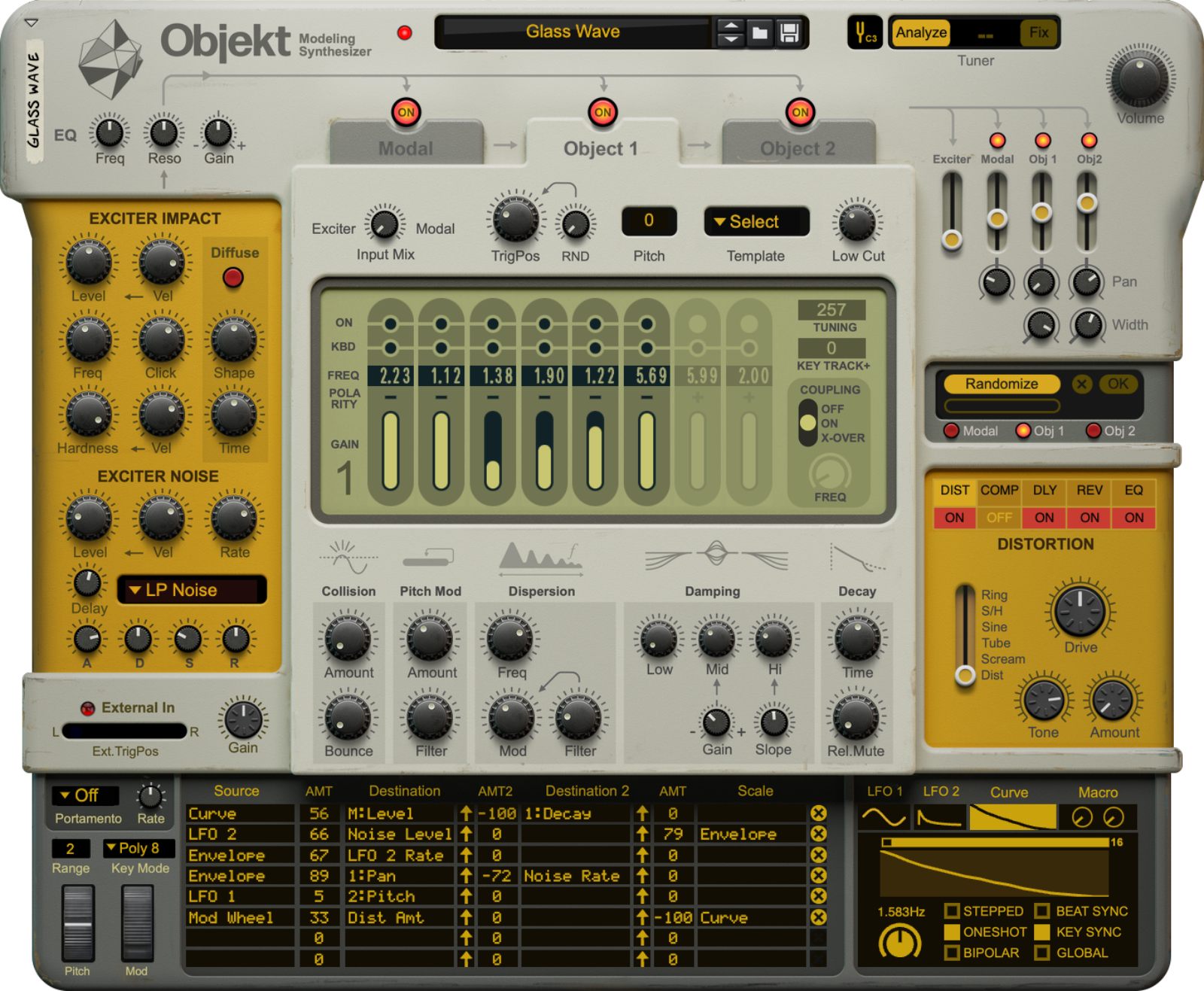Select the DLY effect tab
1204x991 pixels.
click(x=1044, y=490)
